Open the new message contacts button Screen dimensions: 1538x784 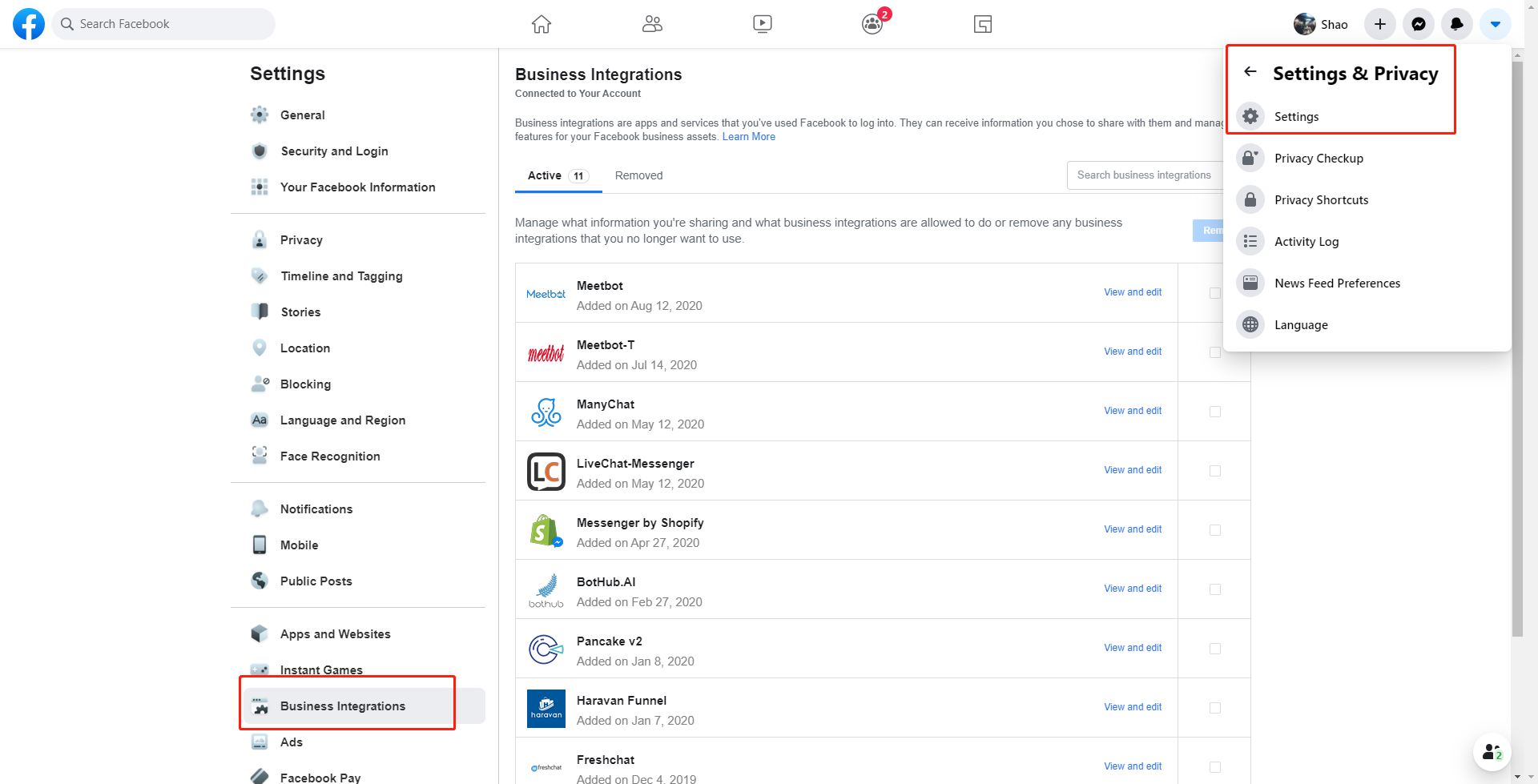[1492, 752]
